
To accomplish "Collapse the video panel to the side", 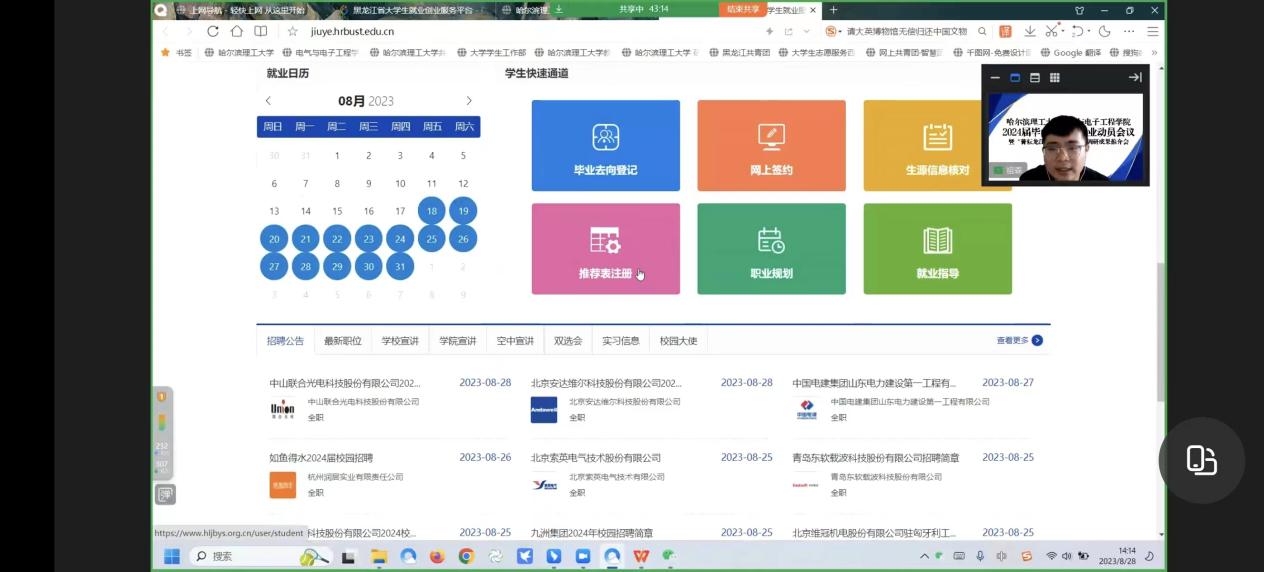I will 1135,78.
